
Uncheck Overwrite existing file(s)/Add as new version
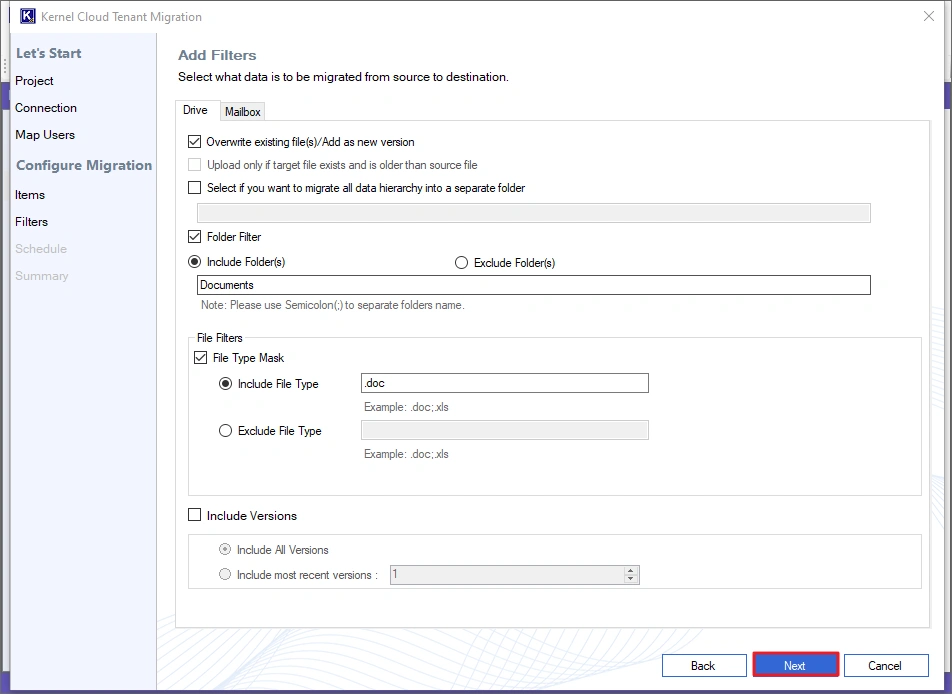click(194, 142)
